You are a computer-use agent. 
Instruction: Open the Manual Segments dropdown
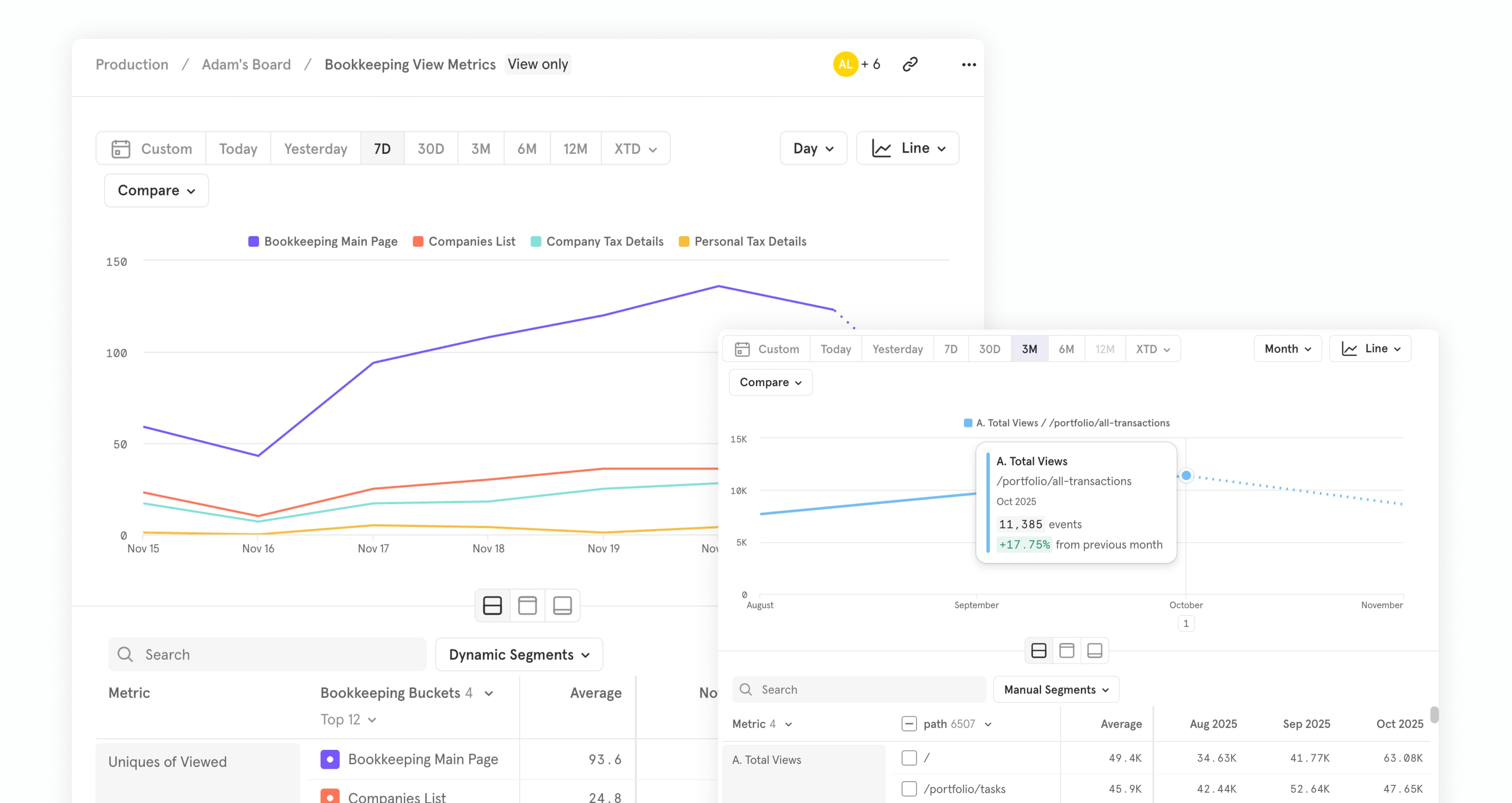[1055, 689]
